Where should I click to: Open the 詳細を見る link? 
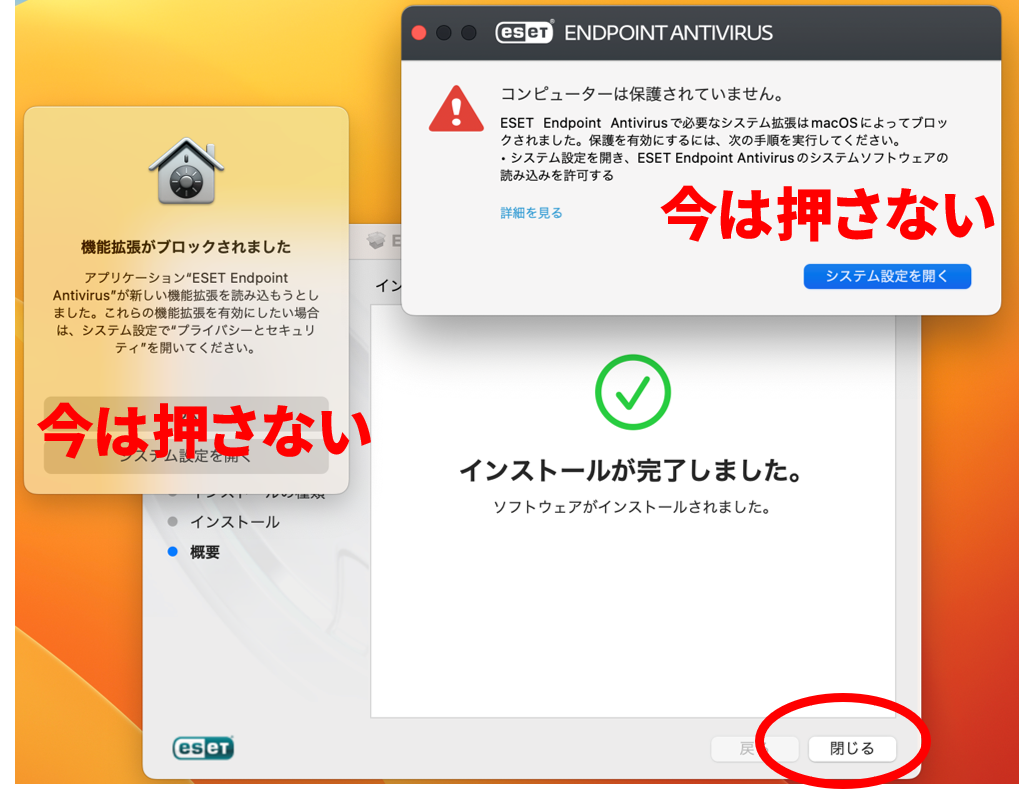[x=531, y=213]
